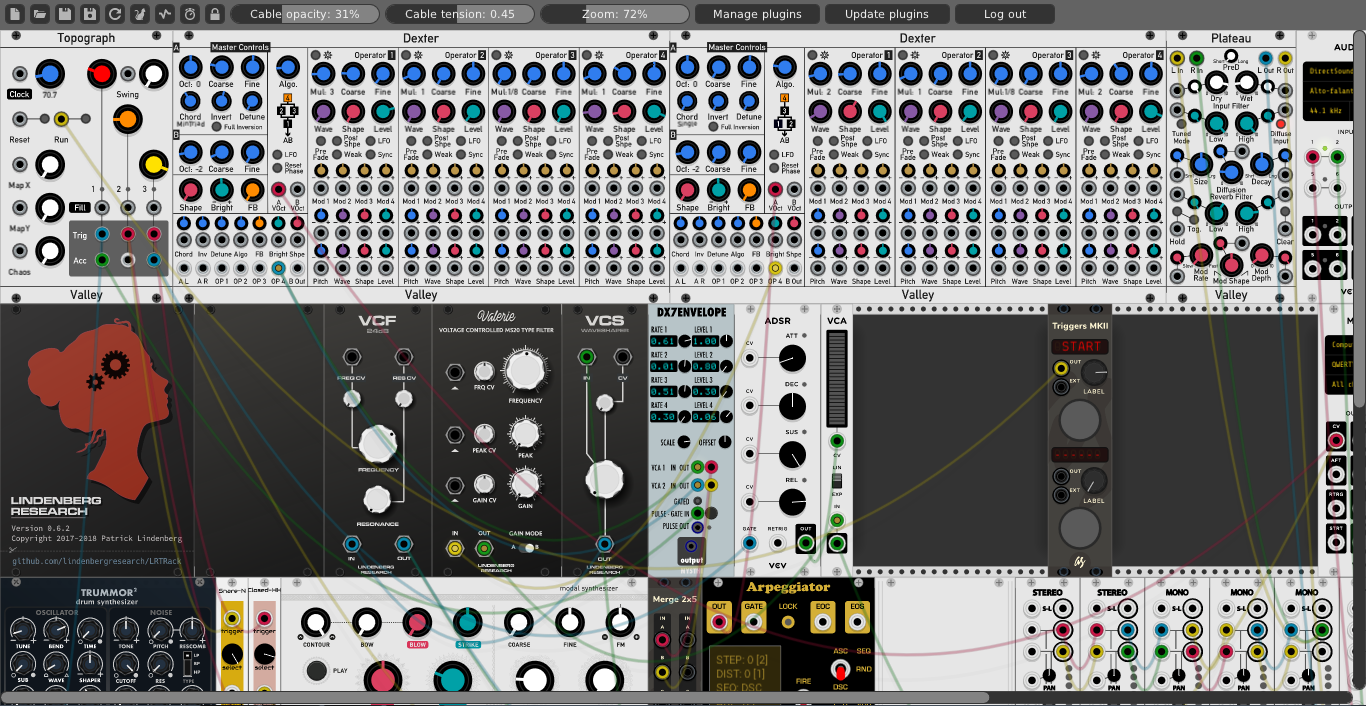Toggle Full Inversion on the left Dexter
Image resolution: width=1366 pixels, height=706 pixels.
pos(216,127)
